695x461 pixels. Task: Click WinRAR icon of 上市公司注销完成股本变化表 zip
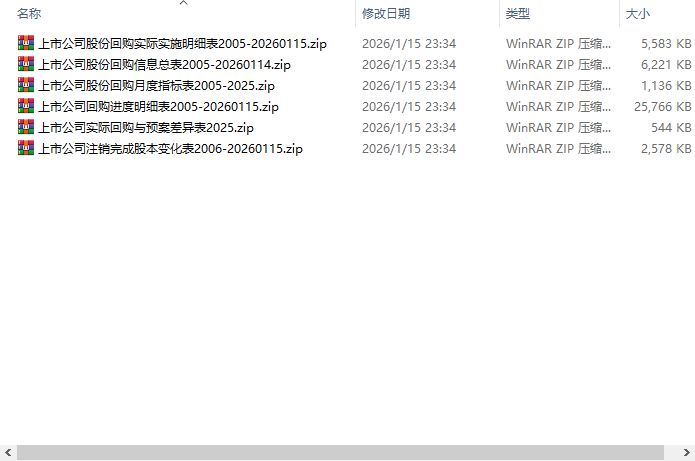point(26,148)
